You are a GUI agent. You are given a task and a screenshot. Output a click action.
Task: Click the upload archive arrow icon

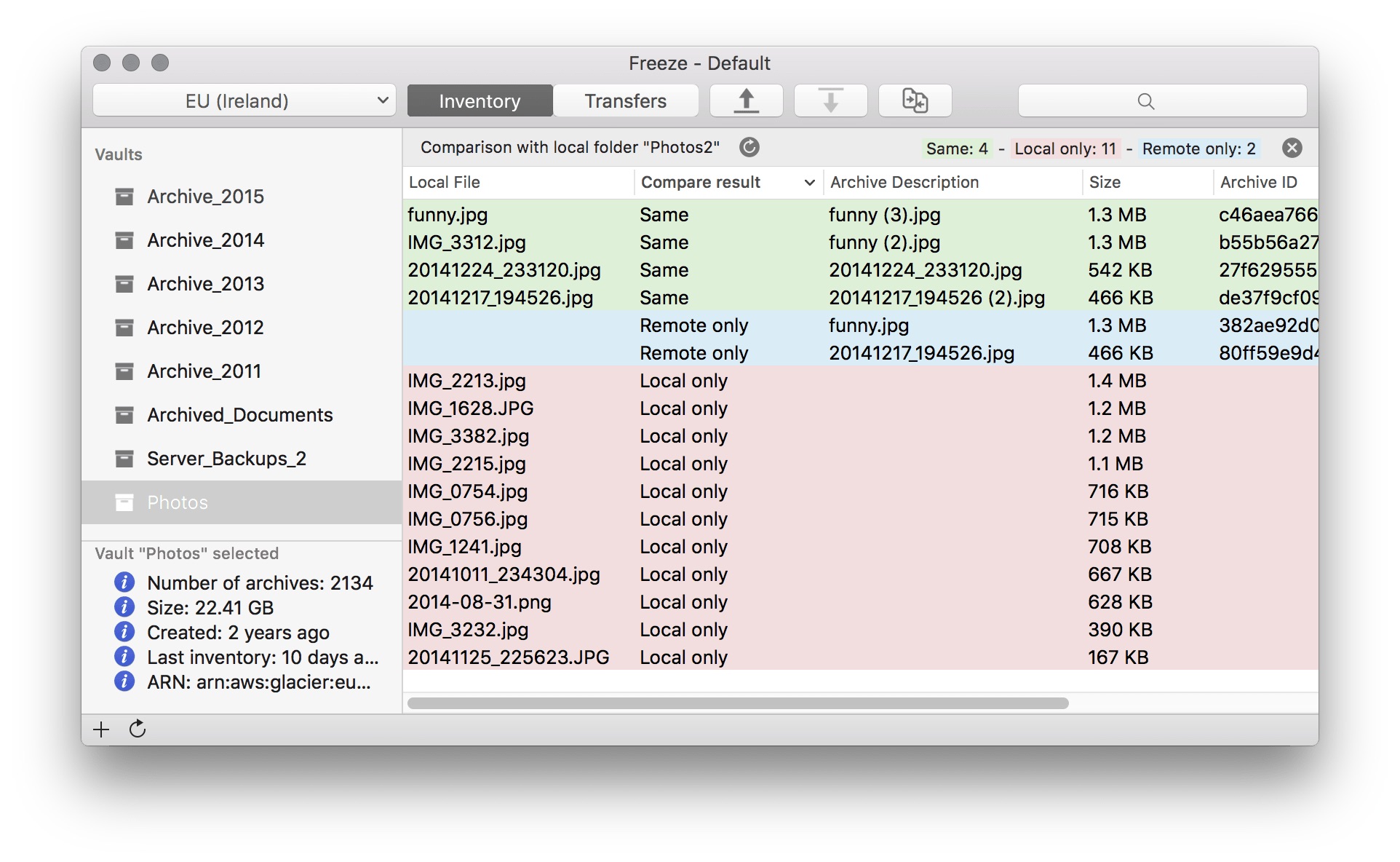tap(746, 100)
